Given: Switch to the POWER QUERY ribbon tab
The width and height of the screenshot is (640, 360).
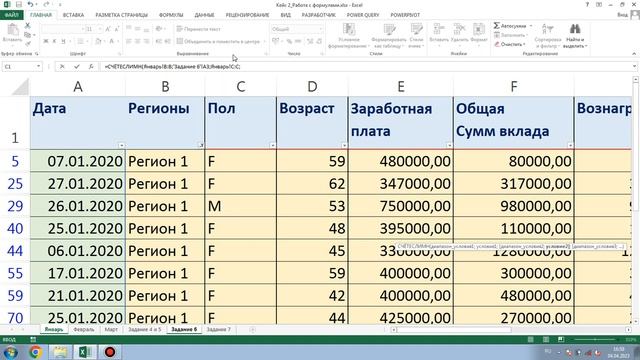Looking at the screenshot, I should tap(363, 15).
